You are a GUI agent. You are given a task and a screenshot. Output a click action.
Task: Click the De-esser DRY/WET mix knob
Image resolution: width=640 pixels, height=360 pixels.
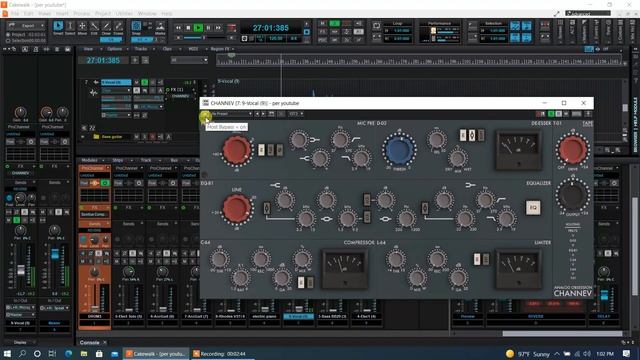[x=458, y=158]
